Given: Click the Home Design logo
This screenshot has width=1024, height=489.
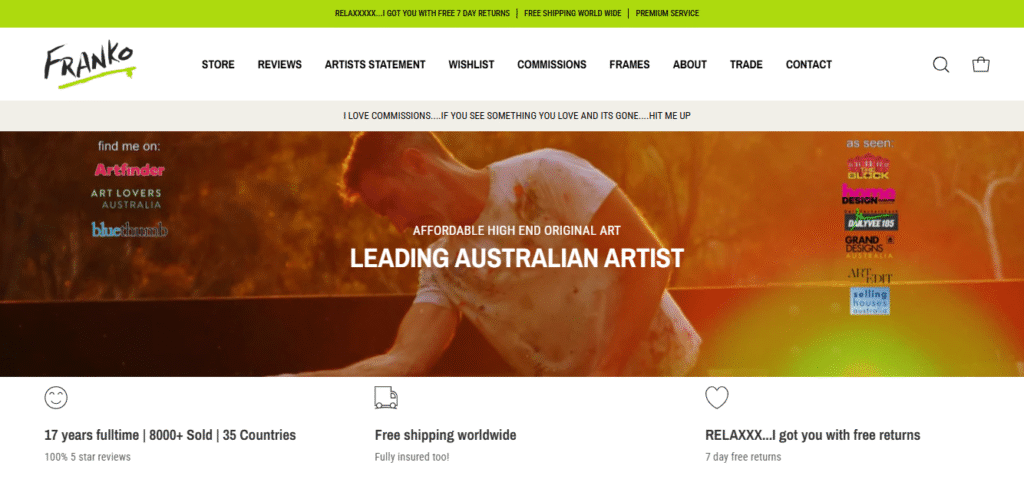Looking at the screenshot, I should tap(868, 195).
